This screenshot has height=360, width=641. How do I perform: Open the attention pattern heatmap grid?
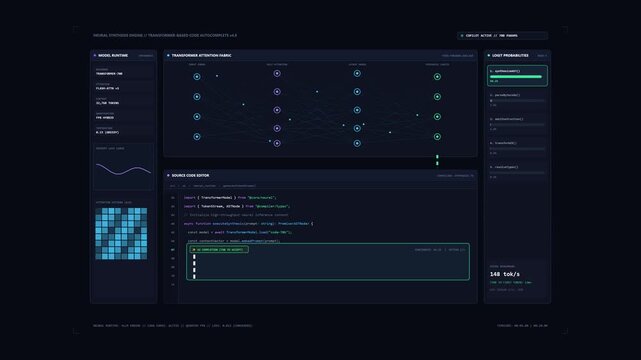click(x=121, y=234)
